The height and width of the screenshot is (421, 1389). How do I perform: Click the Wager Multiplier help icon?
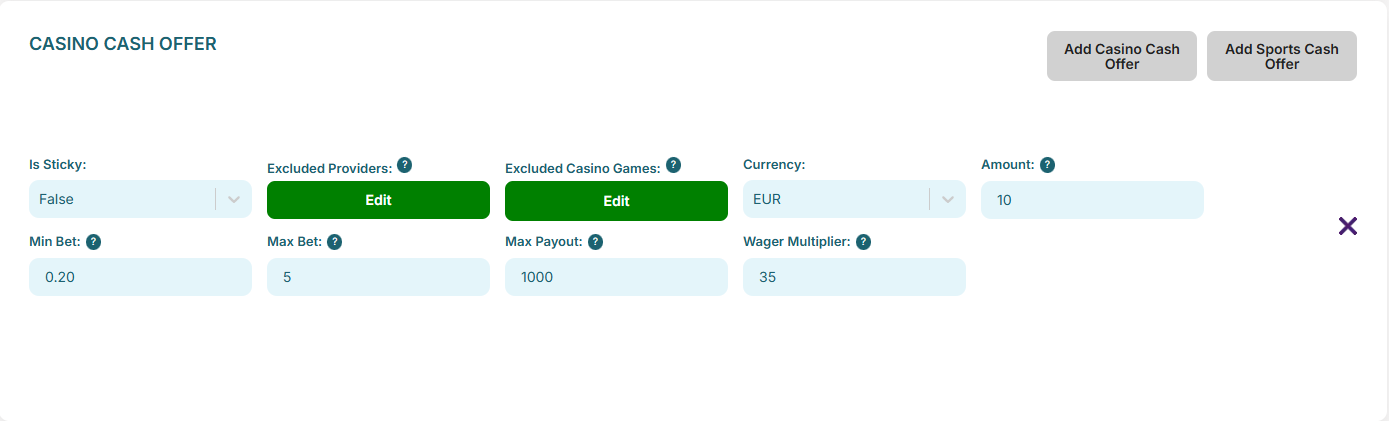point(863,242)
